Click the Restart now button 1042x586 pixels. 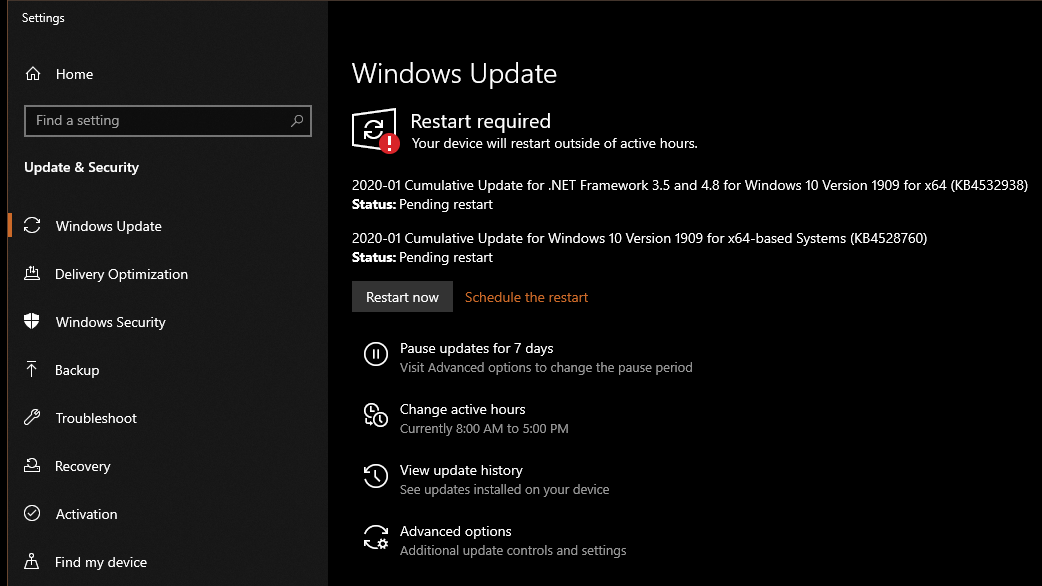(402, 297)
